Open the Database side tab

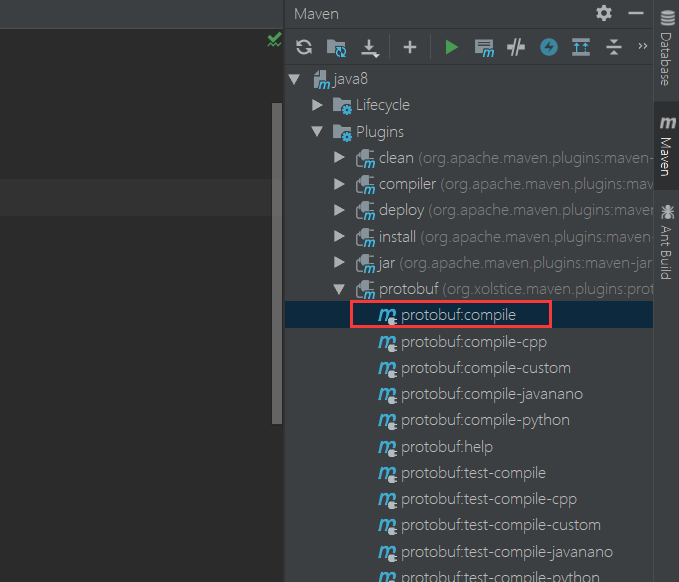click(x=666, y=48)
